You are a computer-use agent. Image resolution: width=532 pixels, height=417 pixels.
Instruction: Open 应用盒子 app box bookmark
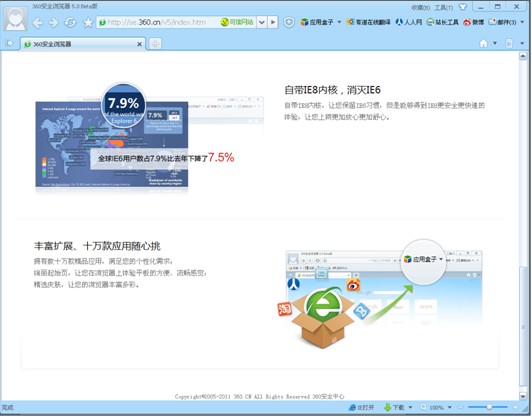[x=317, y=22]
